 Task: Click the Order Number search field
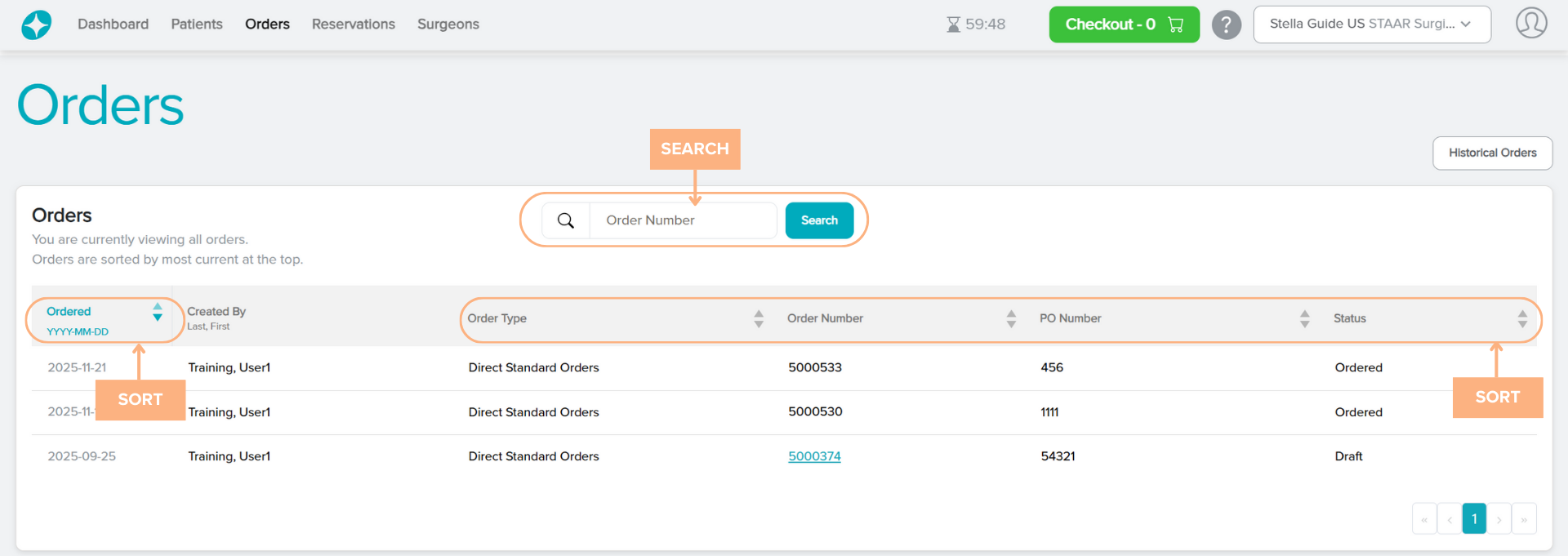coord(683,220)
